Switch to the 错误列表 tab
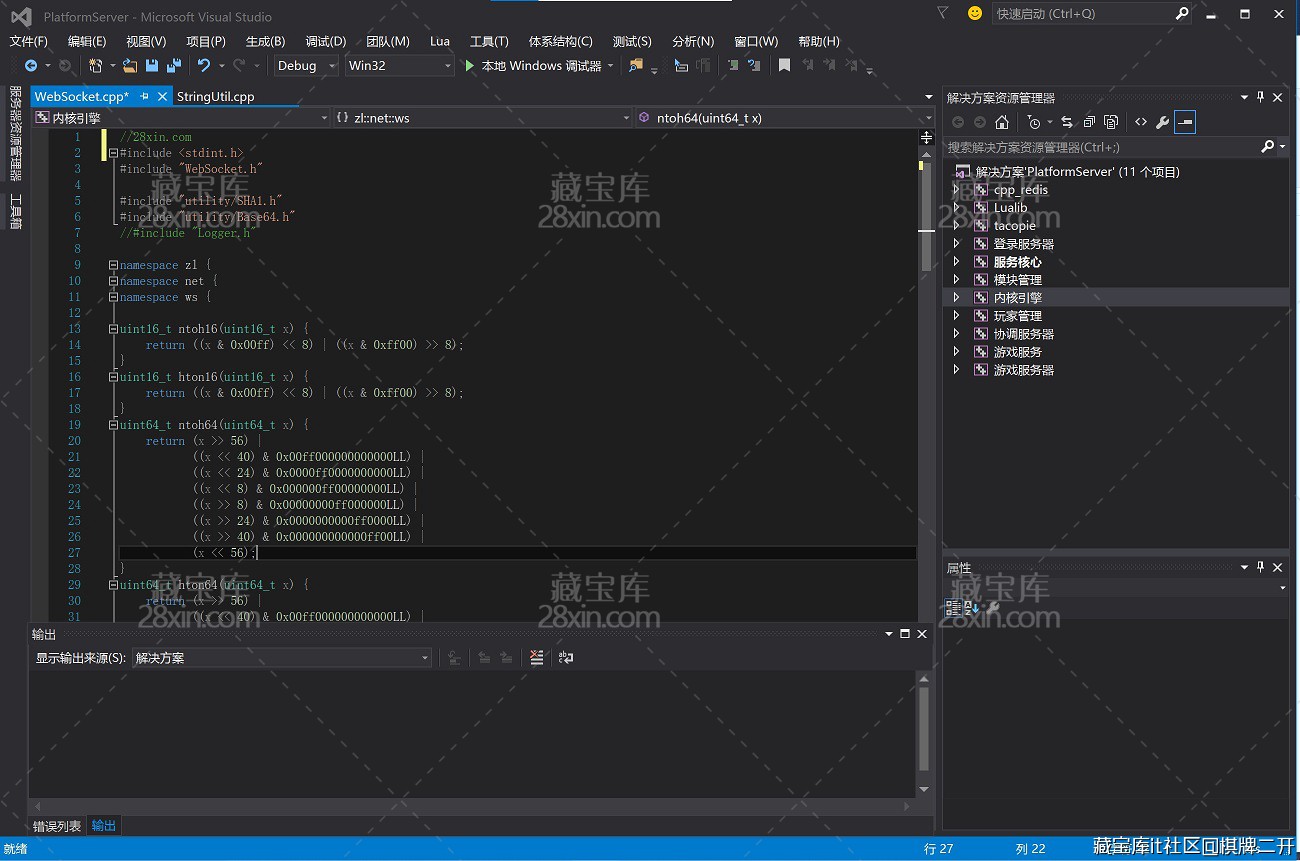This screenshot has width=1300, height=861. 57,826
